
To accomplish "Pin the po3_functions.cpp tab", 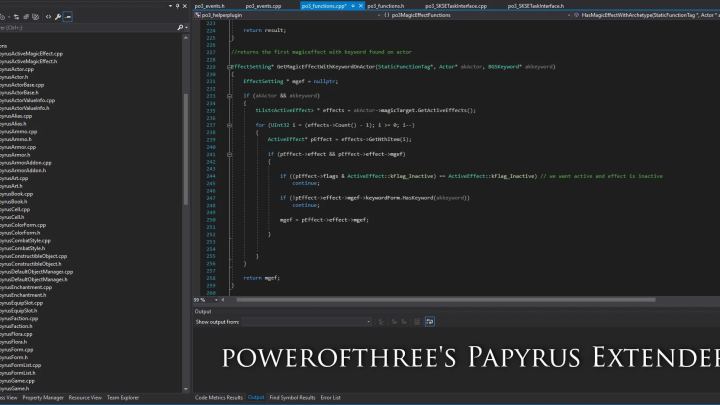I will 353,6.
